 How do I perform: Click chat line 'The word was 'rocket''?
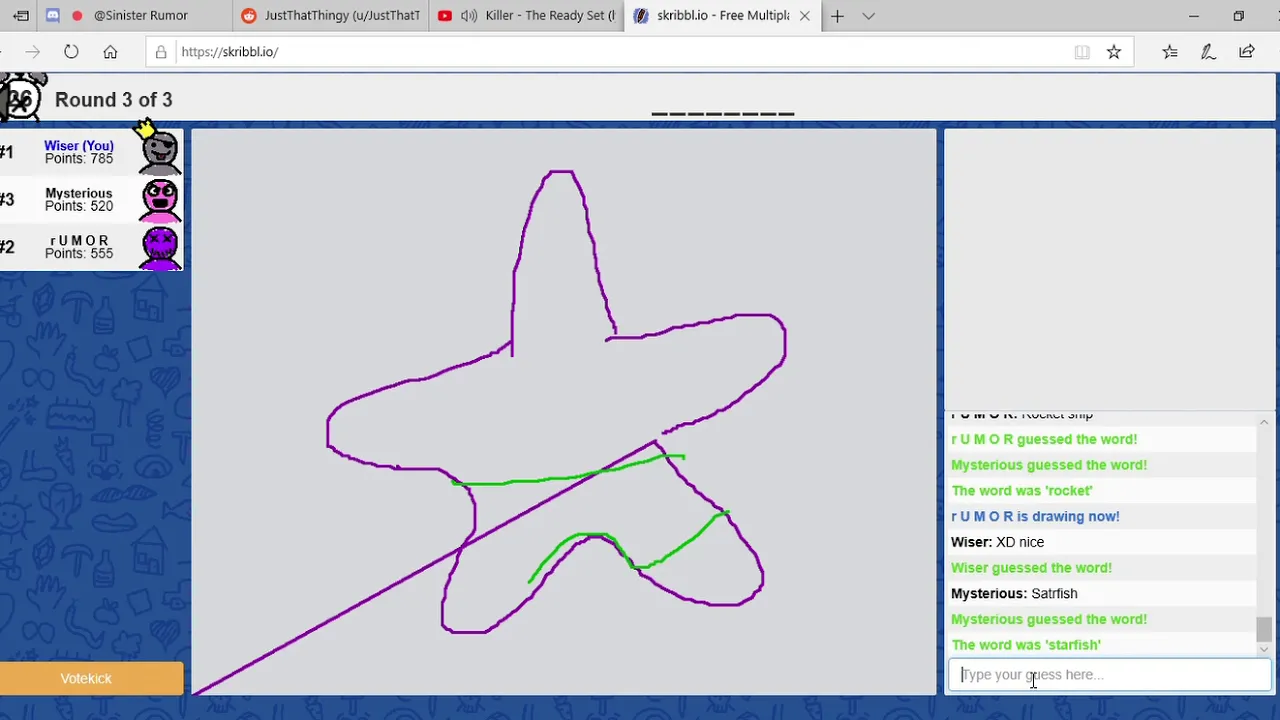(1022, 491)
